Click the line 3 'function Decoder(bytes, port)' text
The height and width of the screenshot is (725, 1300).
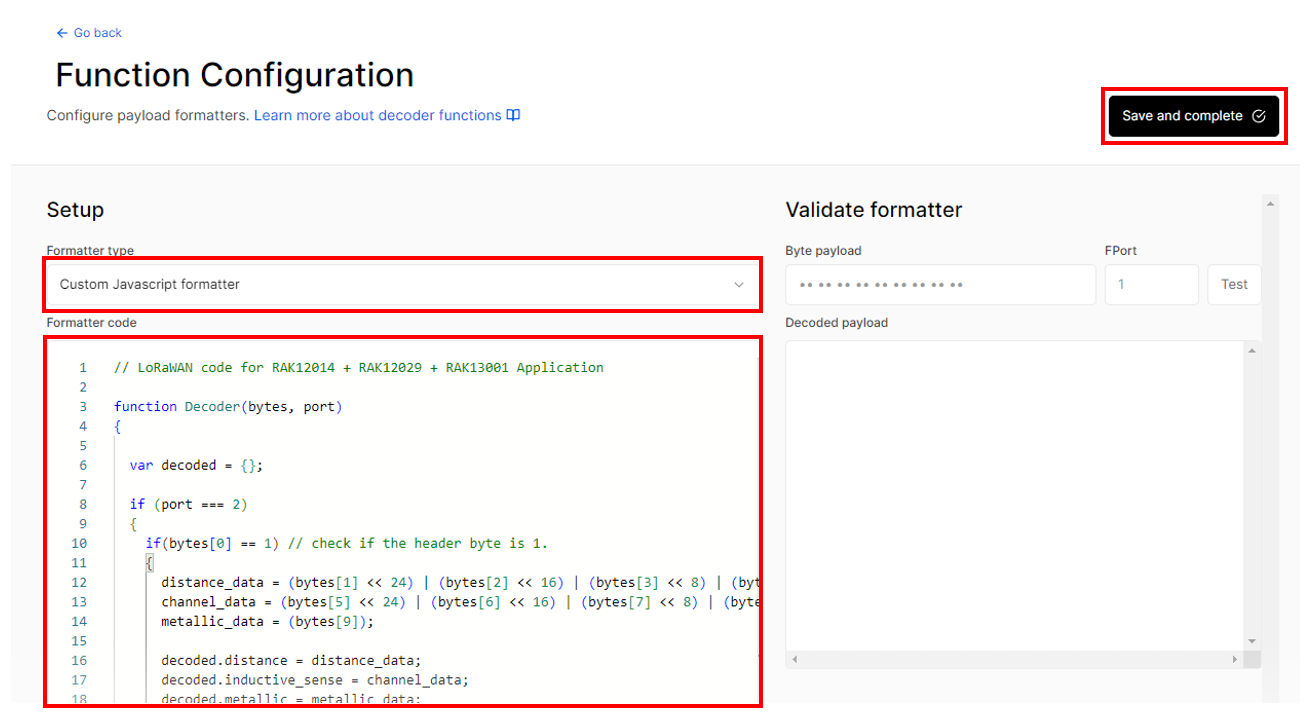(x=228, y=406)
